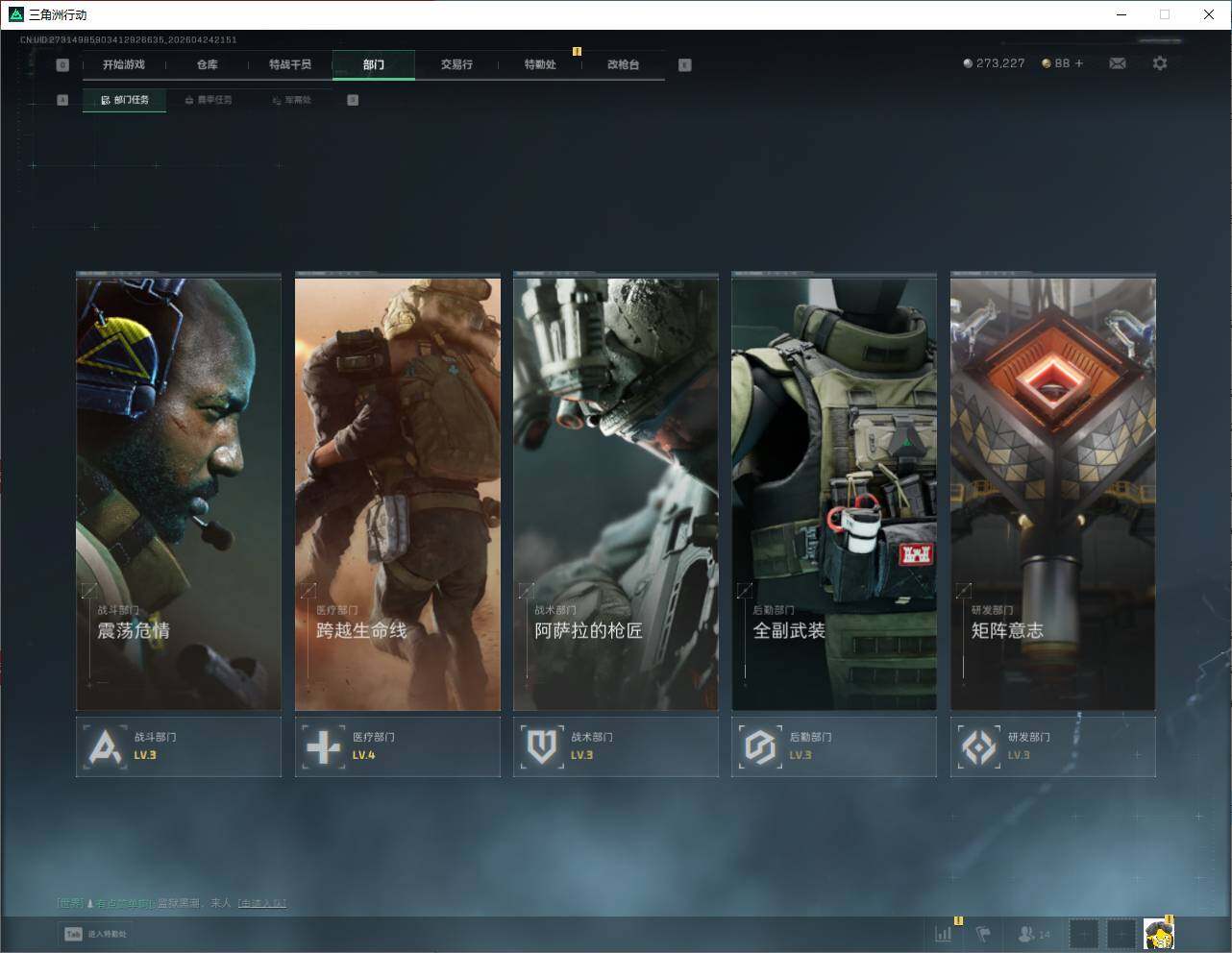Click the 研发部门 LV.3 button
This screenshot has height=953, width=1232.
pyautogui.click(x=1053, y=746)
